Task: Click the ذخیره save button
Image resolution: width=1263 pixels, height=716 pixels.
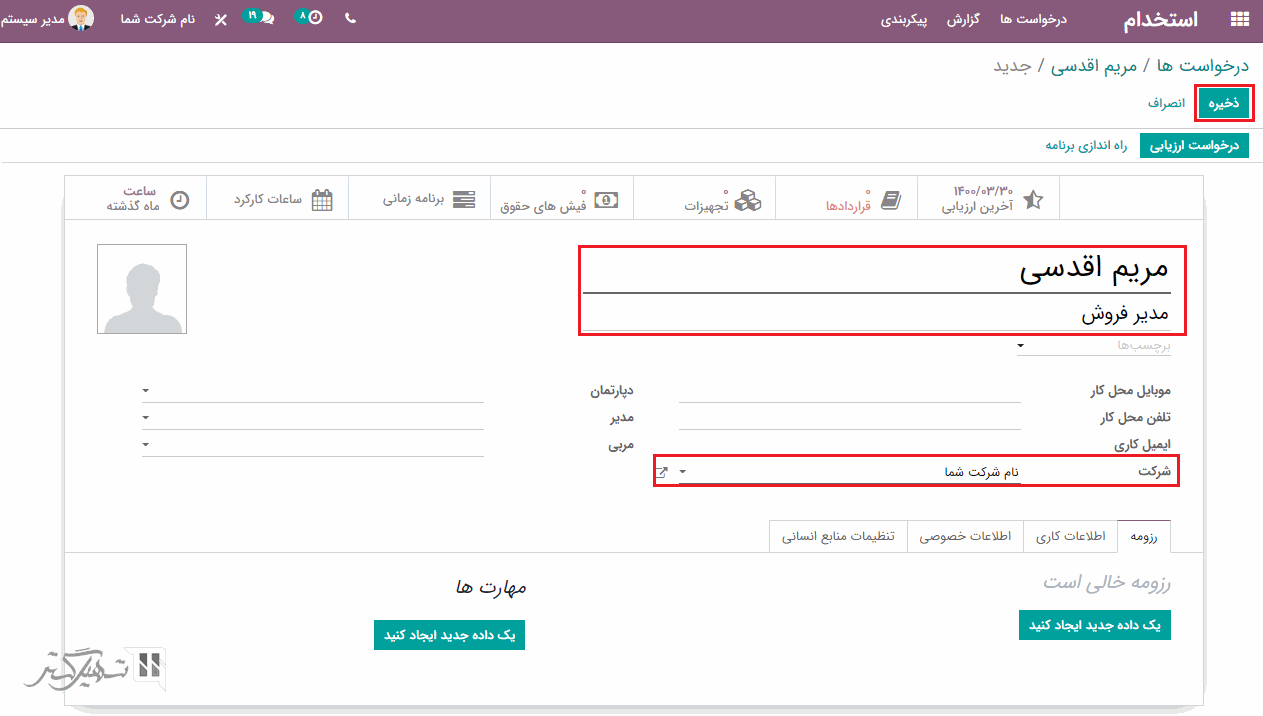Action: 1223,103
